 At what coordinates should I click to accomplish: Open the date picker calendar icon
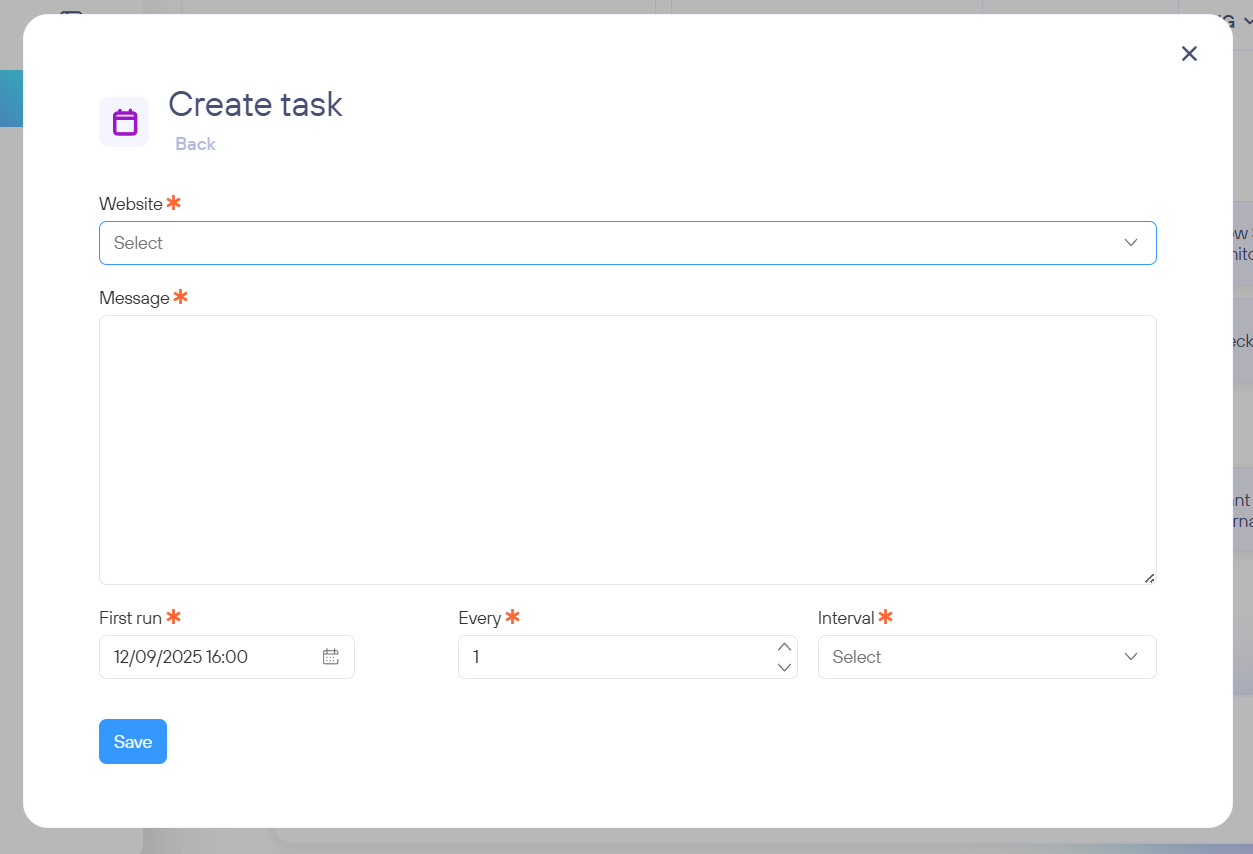click(x=331, y=657)
